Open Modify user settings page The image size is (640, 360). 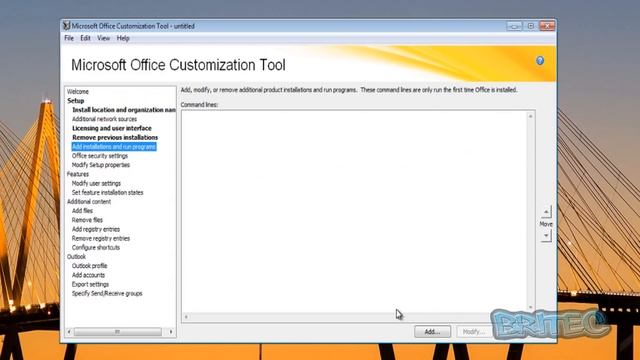(96, 183)
